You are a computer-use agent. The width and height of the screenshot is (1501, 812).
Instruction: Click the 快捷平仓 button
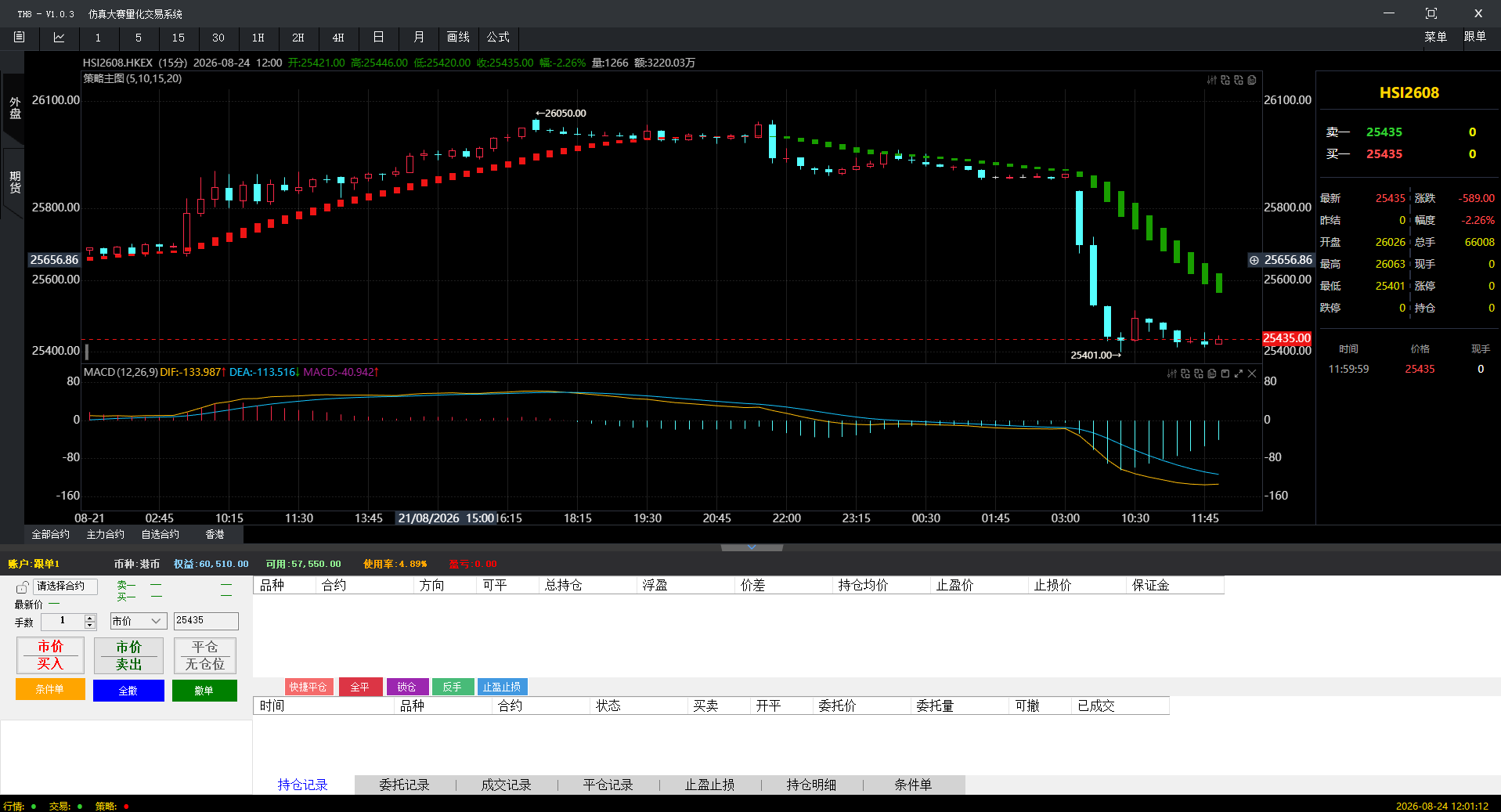[x=308, y=687]
